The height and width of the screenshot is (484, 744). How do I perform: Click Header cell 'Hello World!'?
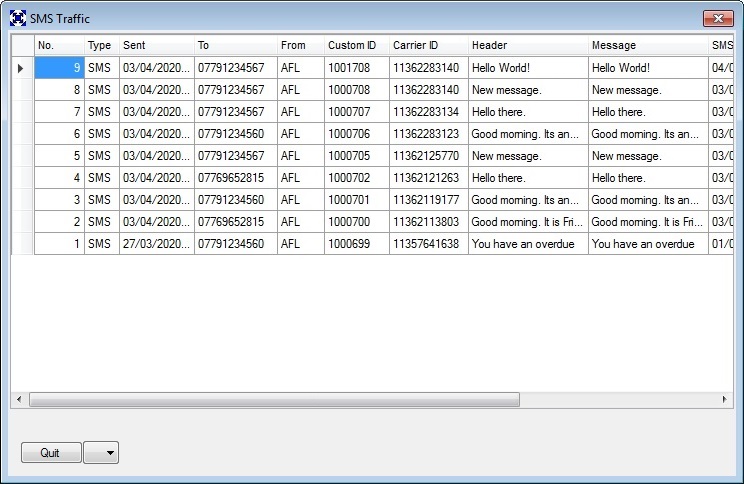(528, 68)
